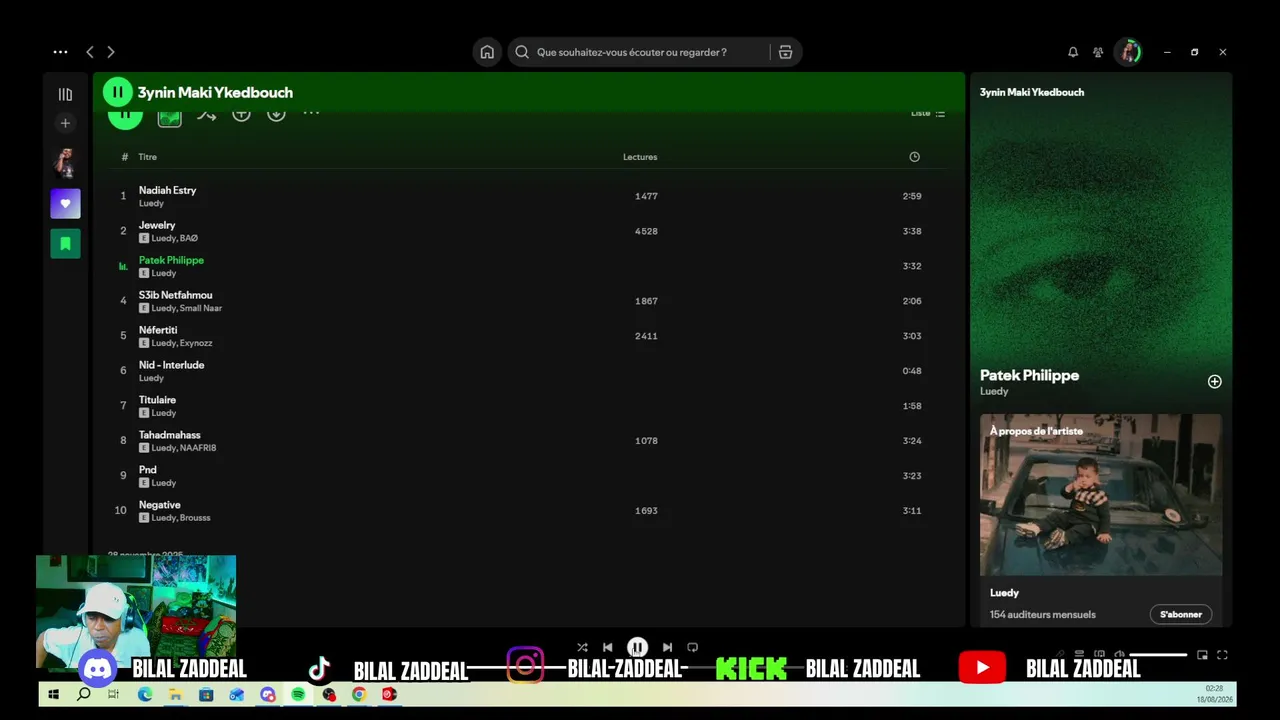Open the Exynozz artist link
1280x720 pixels.
[196, 343]
